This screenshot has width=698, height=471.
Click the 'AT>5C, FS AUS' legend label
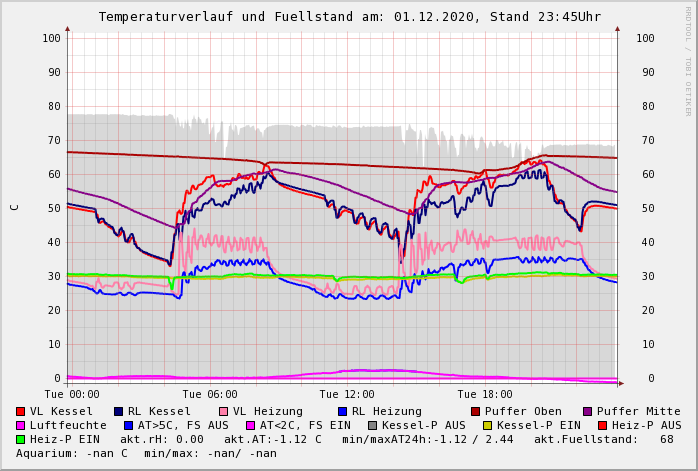[x=183, y=425]
